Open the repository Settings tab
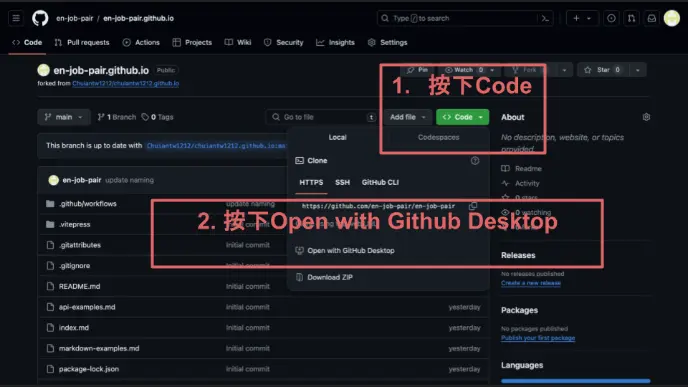The image size is (688, 387). pos(387,43)
